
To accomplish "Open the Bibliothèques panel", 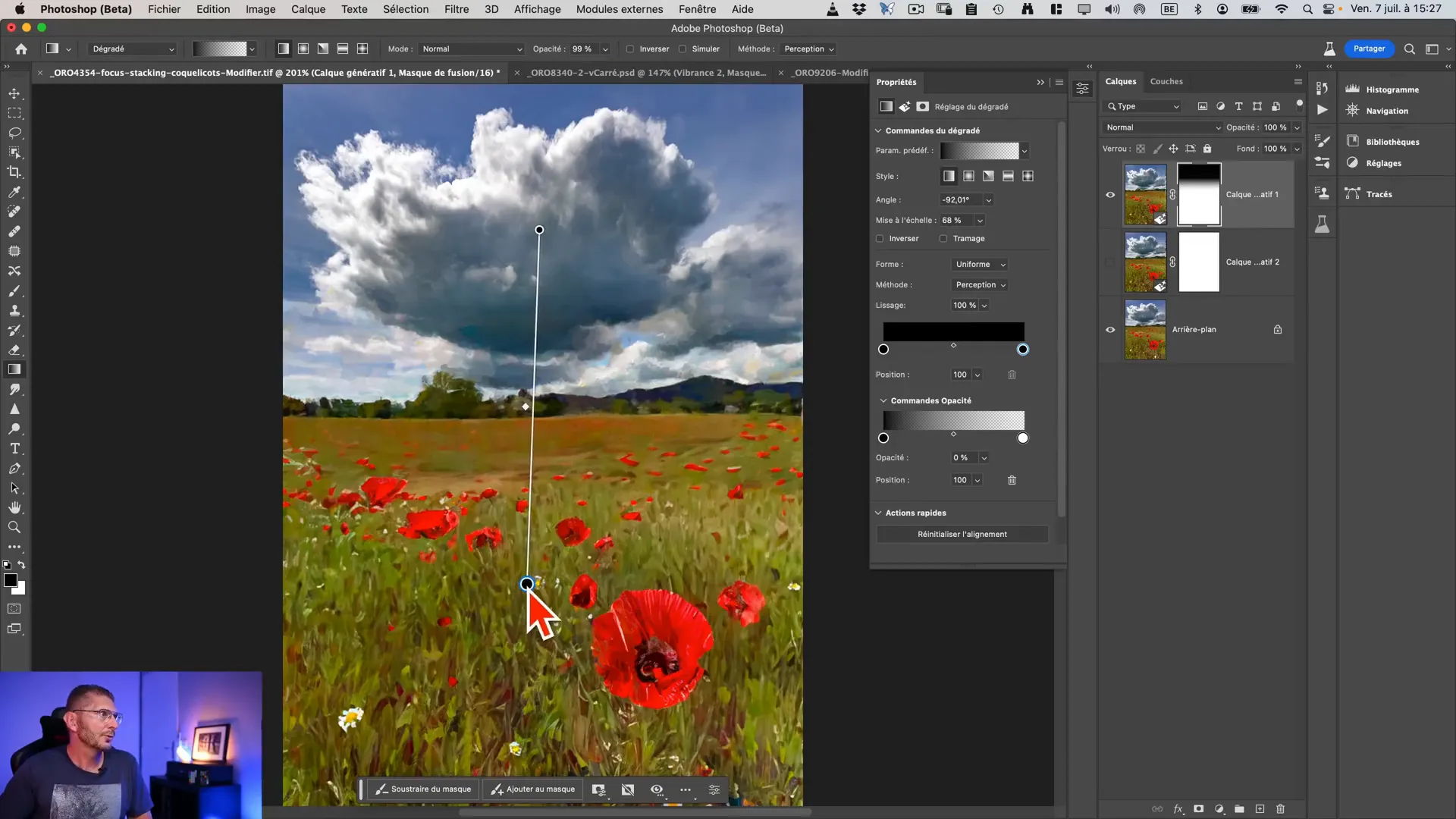I will coord(1392,142).
